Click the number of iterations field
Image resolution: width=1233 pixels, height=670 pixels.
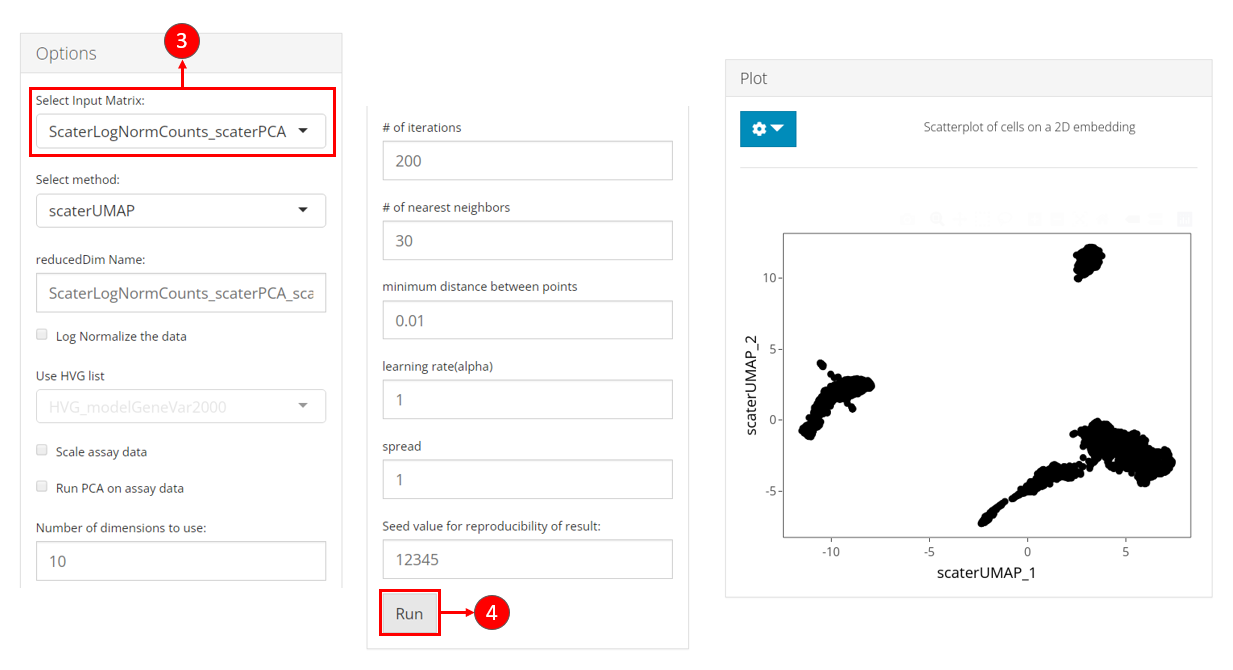pyautogui.click(x=527, y=160)
